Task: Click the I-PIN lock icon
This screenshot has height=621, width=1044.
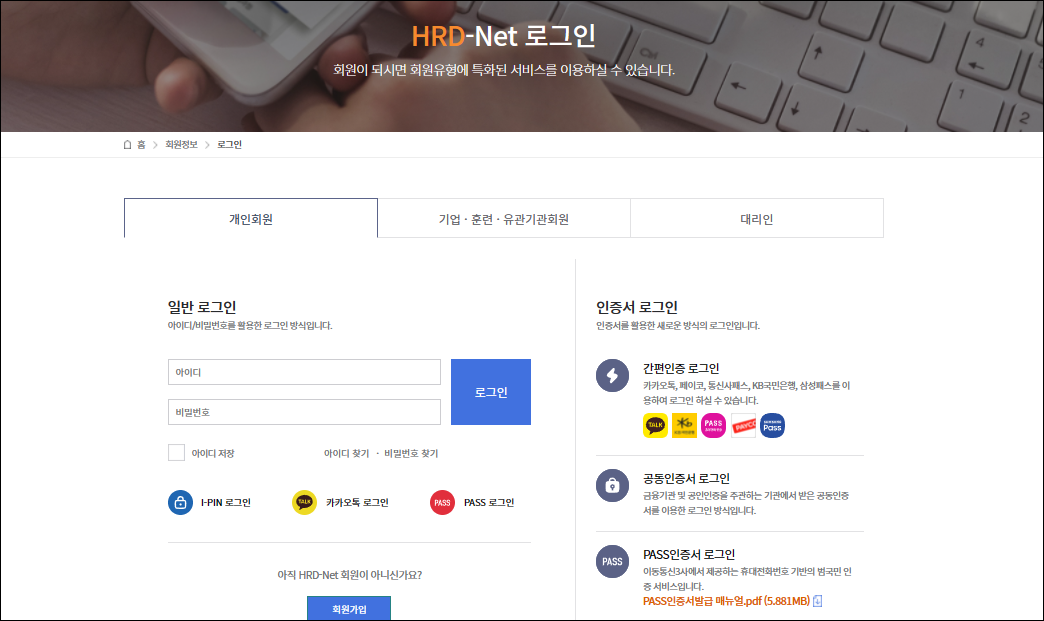Action: coord(180,503)
